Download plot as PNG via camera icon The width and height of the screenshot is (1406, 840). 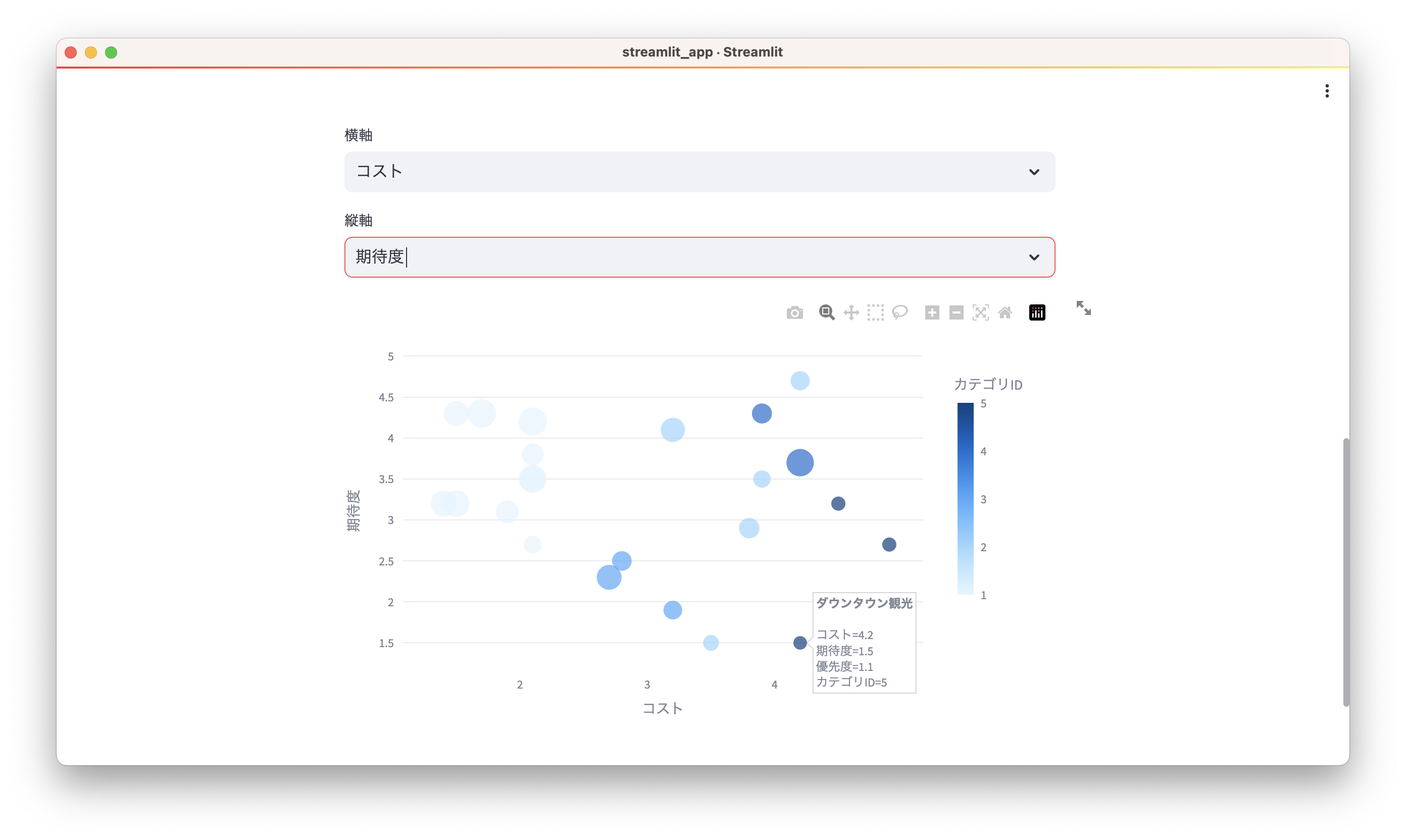pyautogui.click(x=794, y=312)
